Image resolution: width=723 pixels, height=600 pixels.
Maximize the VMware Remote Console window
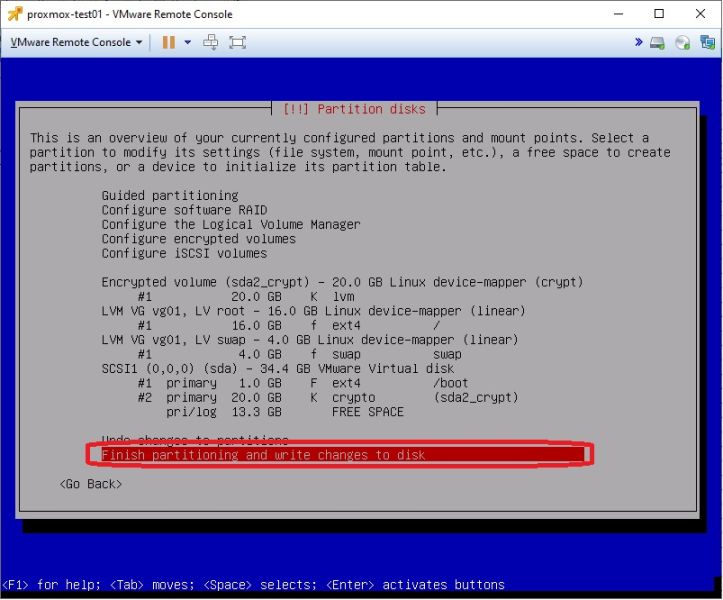659,14
